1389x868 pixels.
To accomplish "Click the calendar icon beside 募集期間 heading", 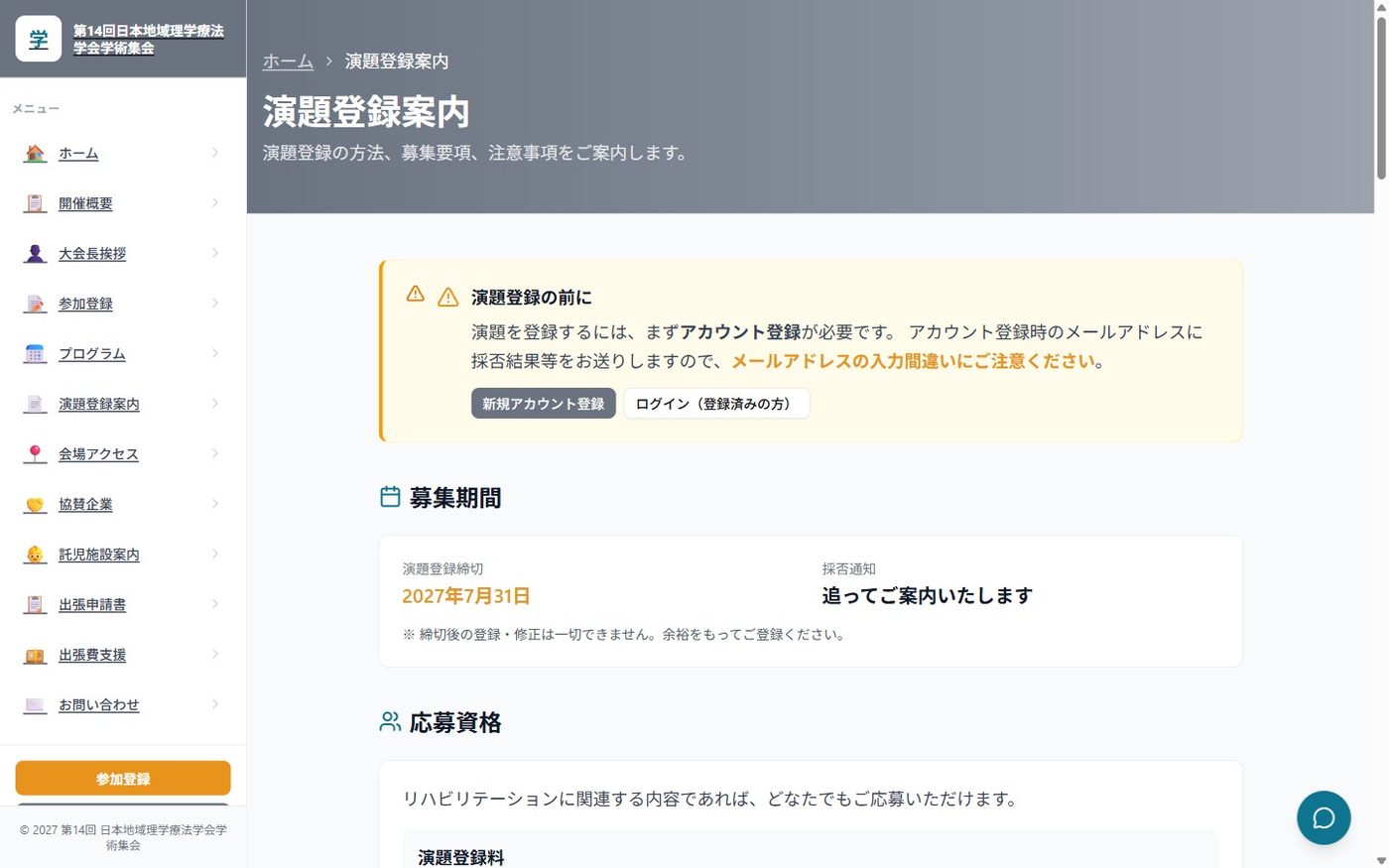I will click(x=390, y=497).
